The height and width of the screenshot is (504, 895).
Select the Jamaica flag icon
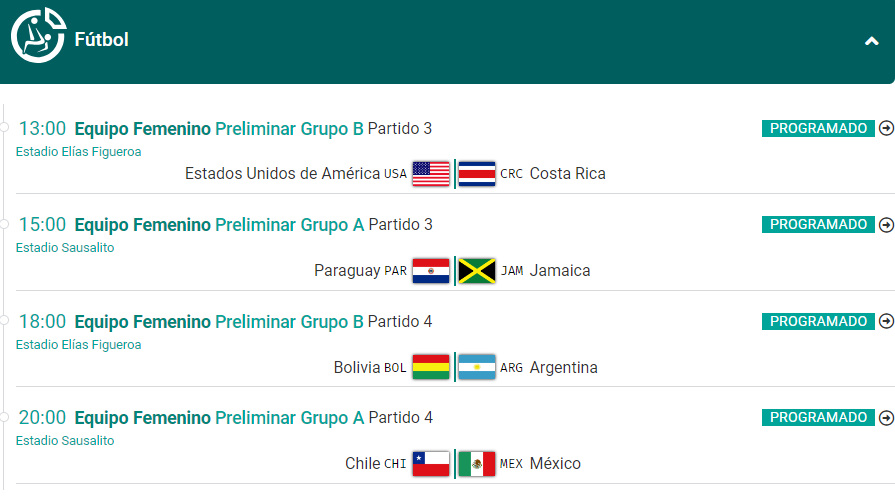477,271
